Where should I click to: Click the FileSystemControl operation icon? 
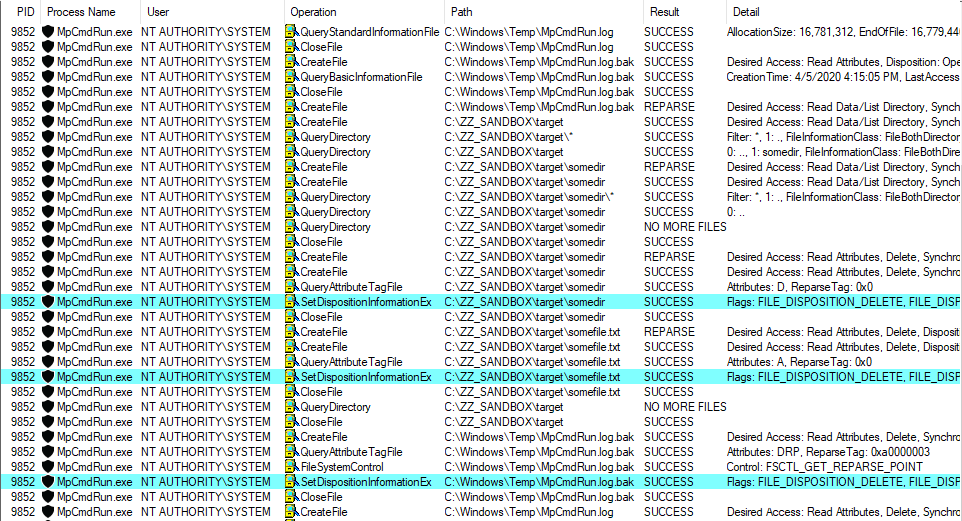[292, 467]
